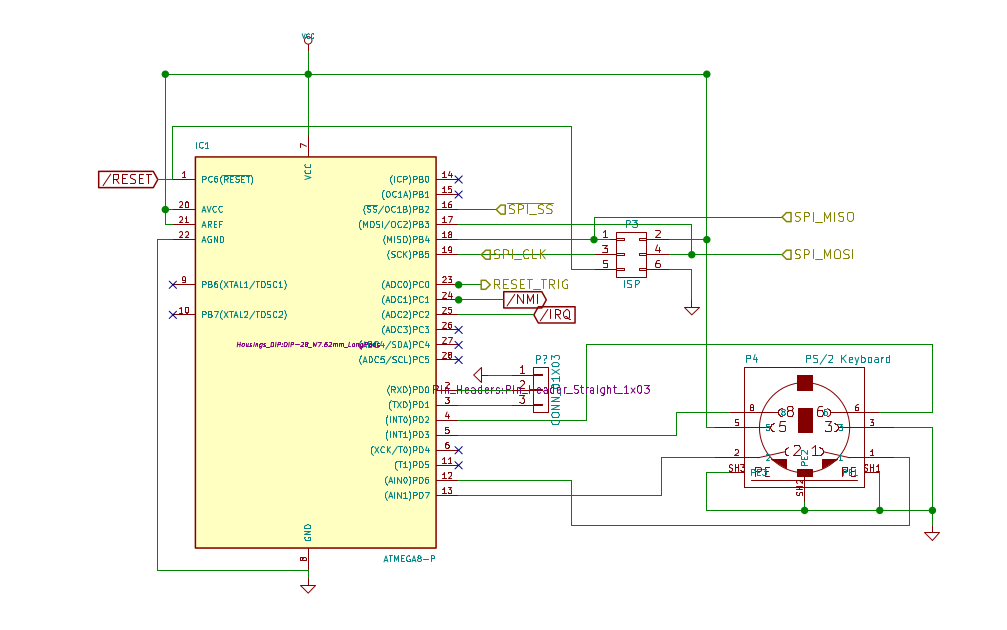Viewport: 1007px width, 630px height.
Task: Select the junction dot on PC0 wire
Action: point(459,284)
